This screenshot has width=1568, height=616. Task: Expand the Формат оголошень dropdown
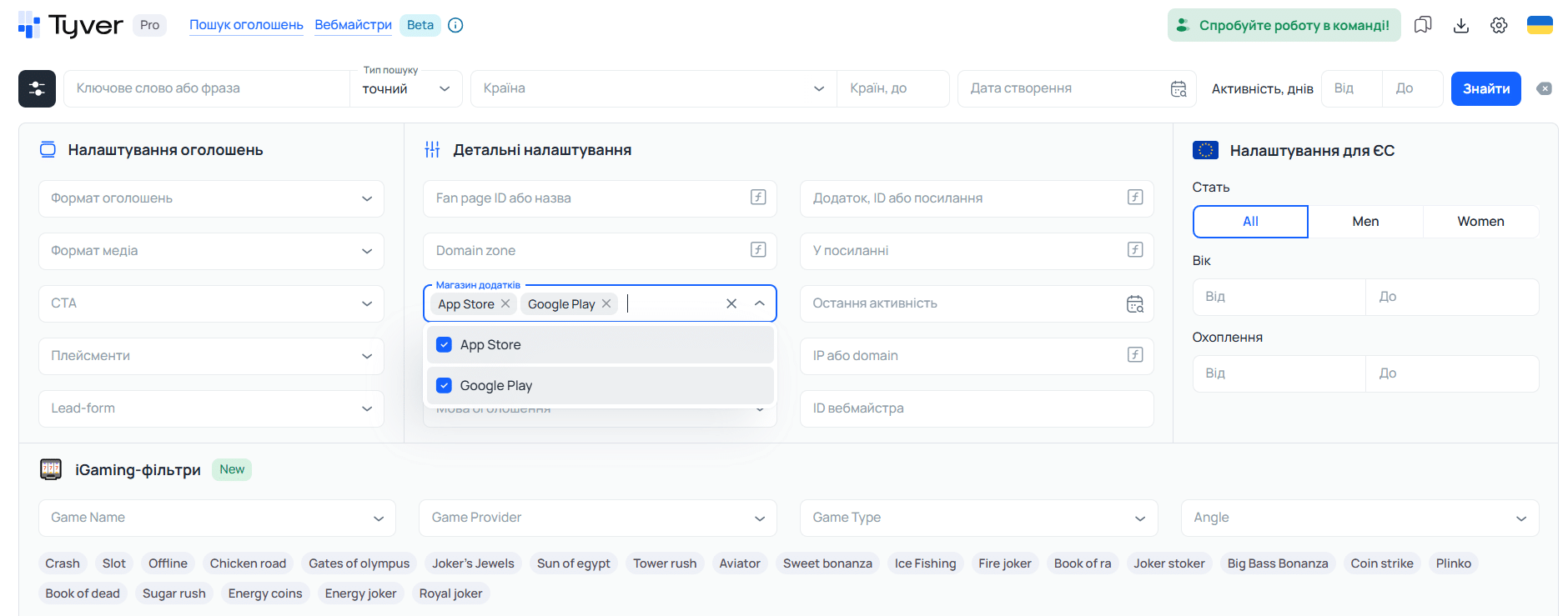[211, 198]
